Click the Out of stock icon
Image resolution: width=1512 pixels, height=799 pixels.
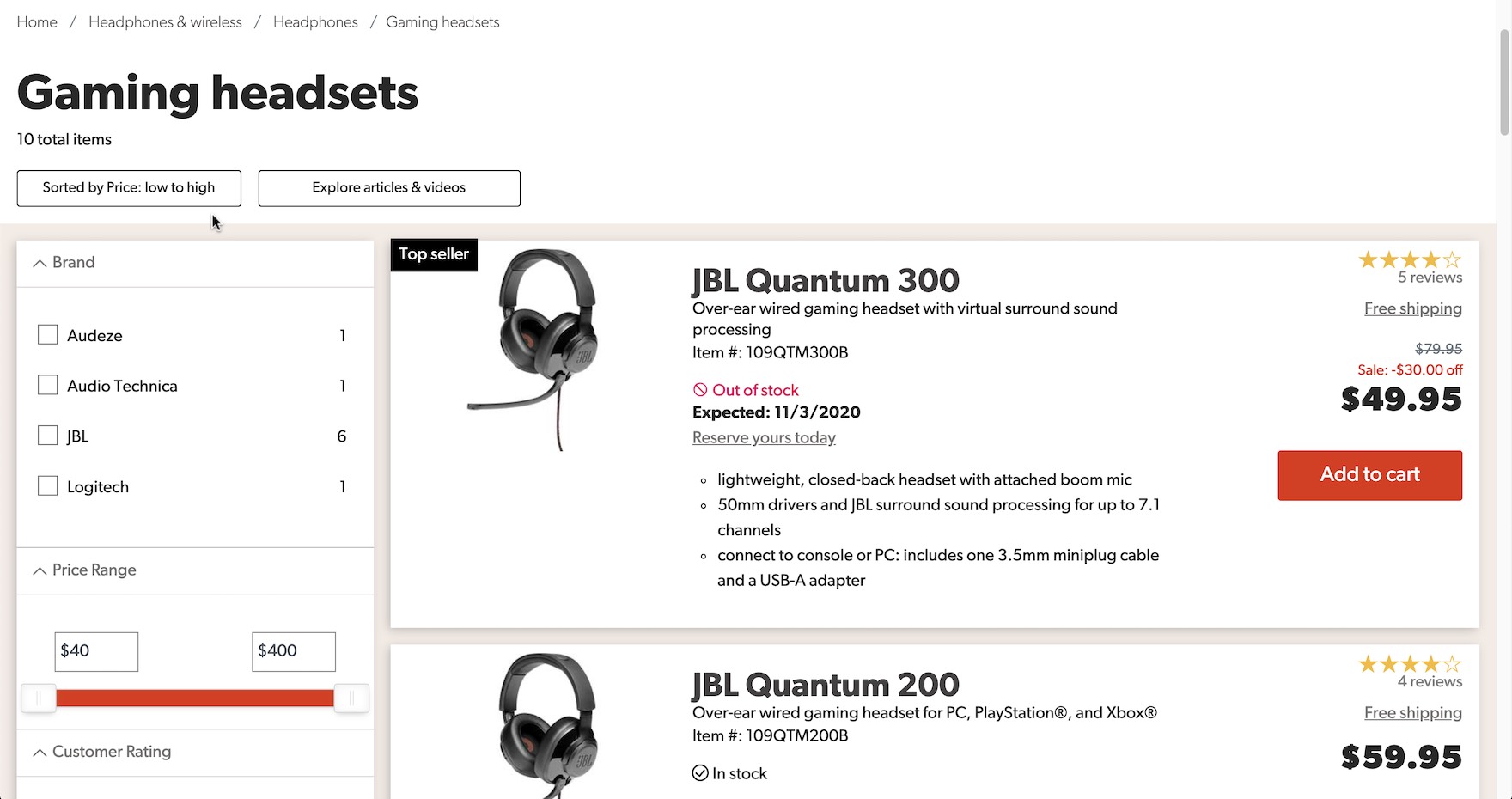[700, 390]
